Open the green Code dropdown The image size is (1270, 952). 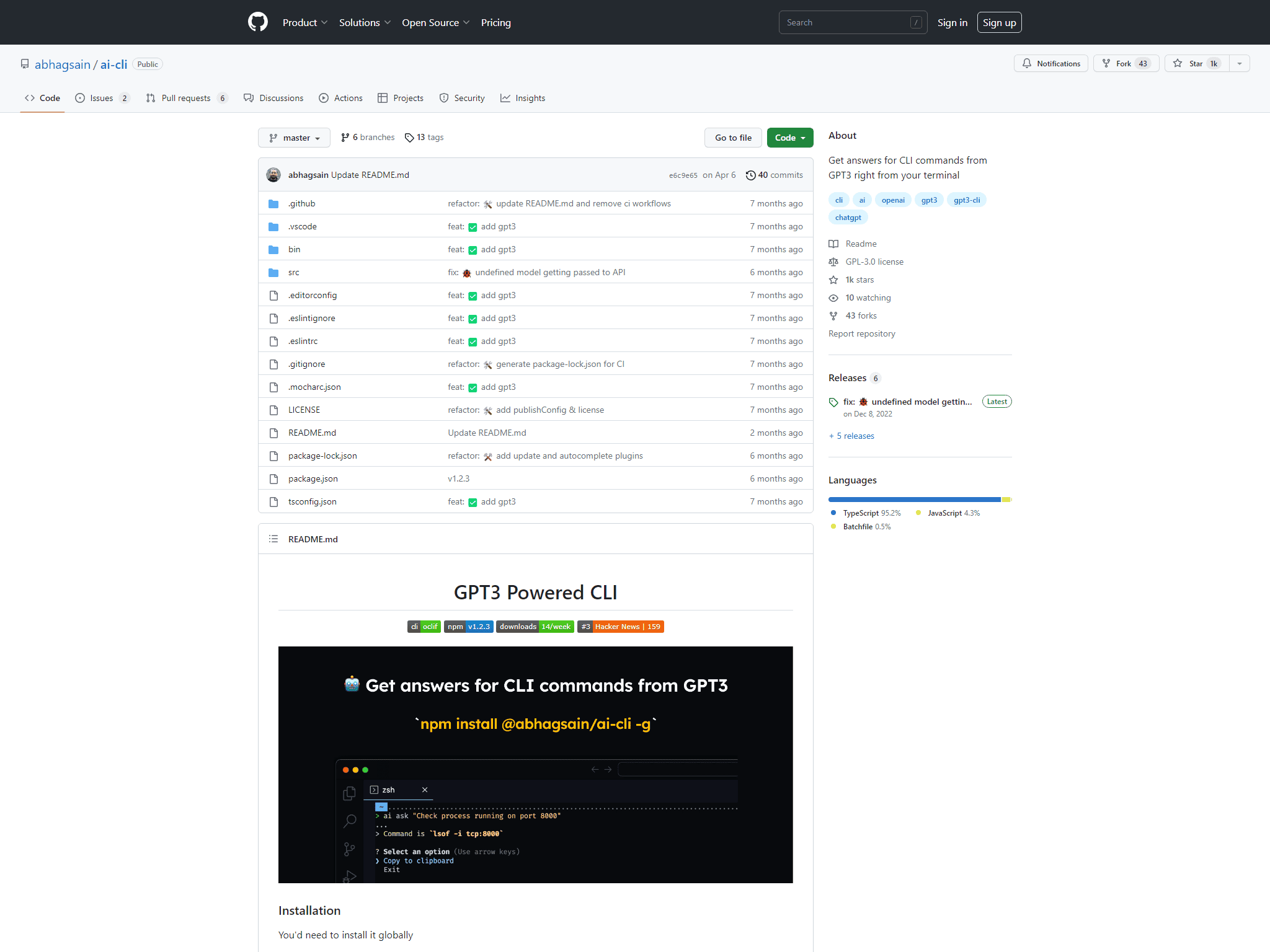[x=790, y=138]
